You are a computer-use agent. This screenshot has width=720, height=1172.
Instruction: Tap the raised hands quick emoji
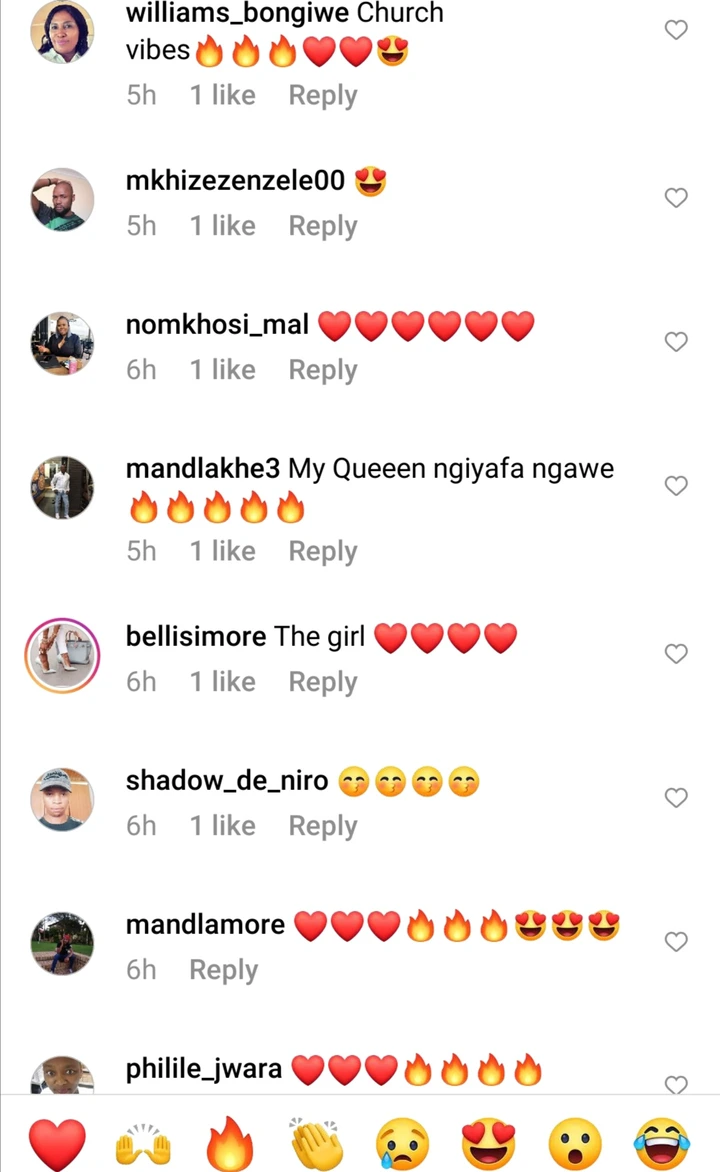(144, 1144)
